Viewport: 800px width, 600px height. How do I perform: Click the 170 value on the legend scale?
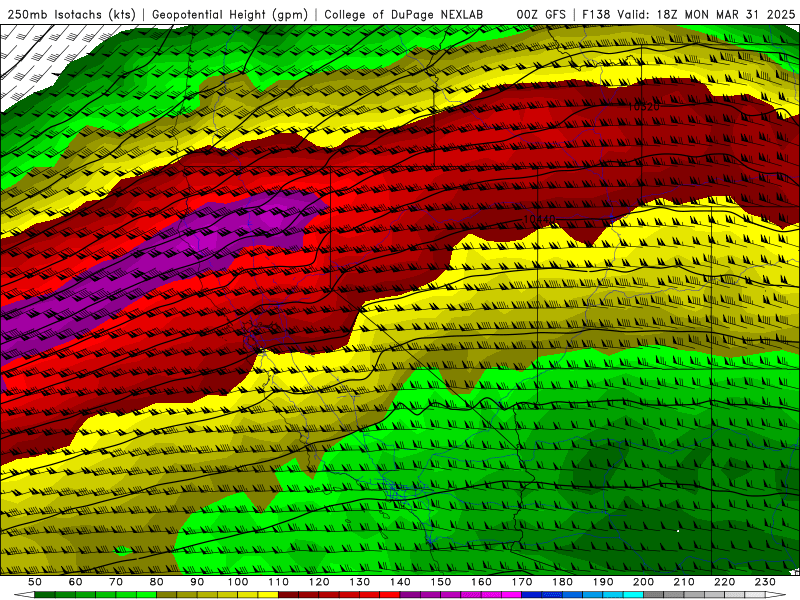point(522,582)
